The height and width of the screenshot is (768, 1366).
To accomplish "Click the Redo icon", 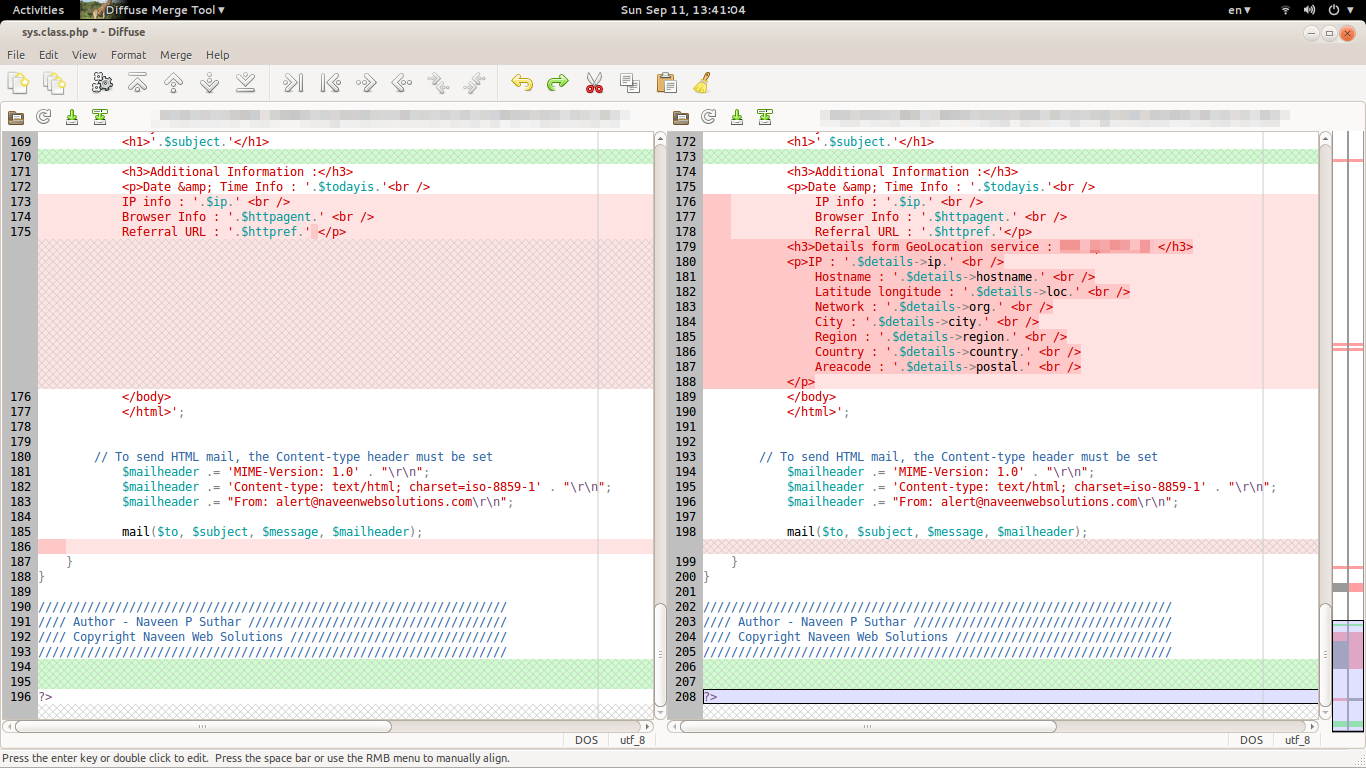I will [557, 82].
